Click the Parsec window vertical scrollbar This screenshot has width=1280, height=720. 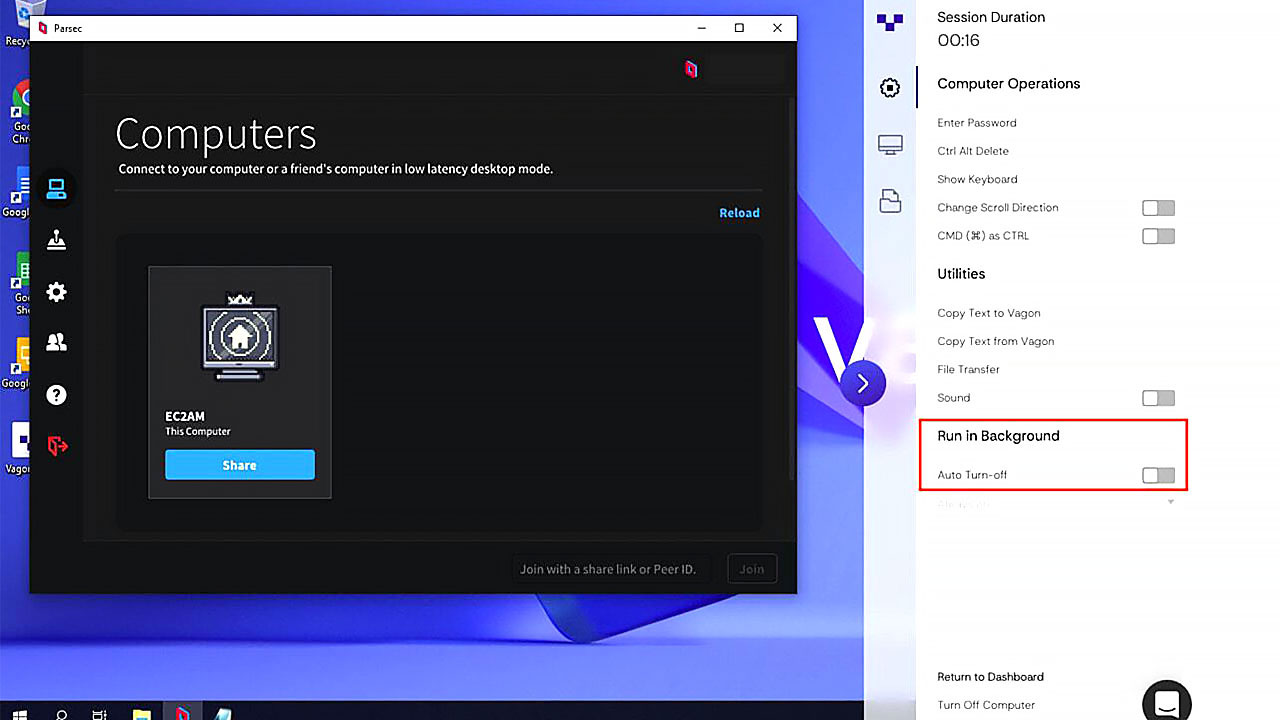click(x=792, y=290)
